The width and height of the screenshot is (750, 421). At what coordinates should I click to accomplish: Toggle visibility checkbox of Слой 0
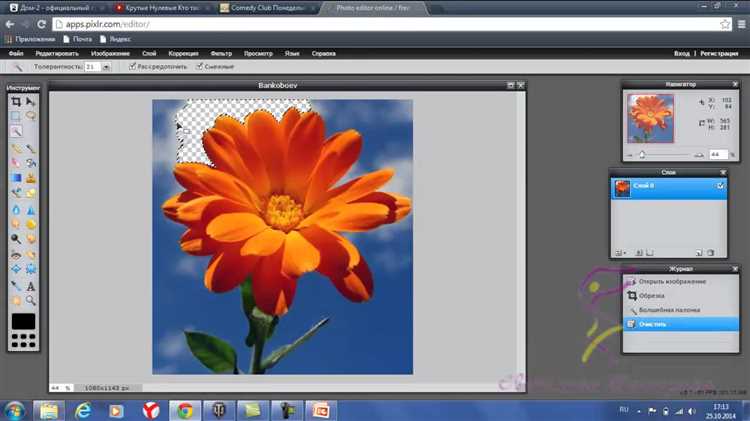tap(720, 186)
